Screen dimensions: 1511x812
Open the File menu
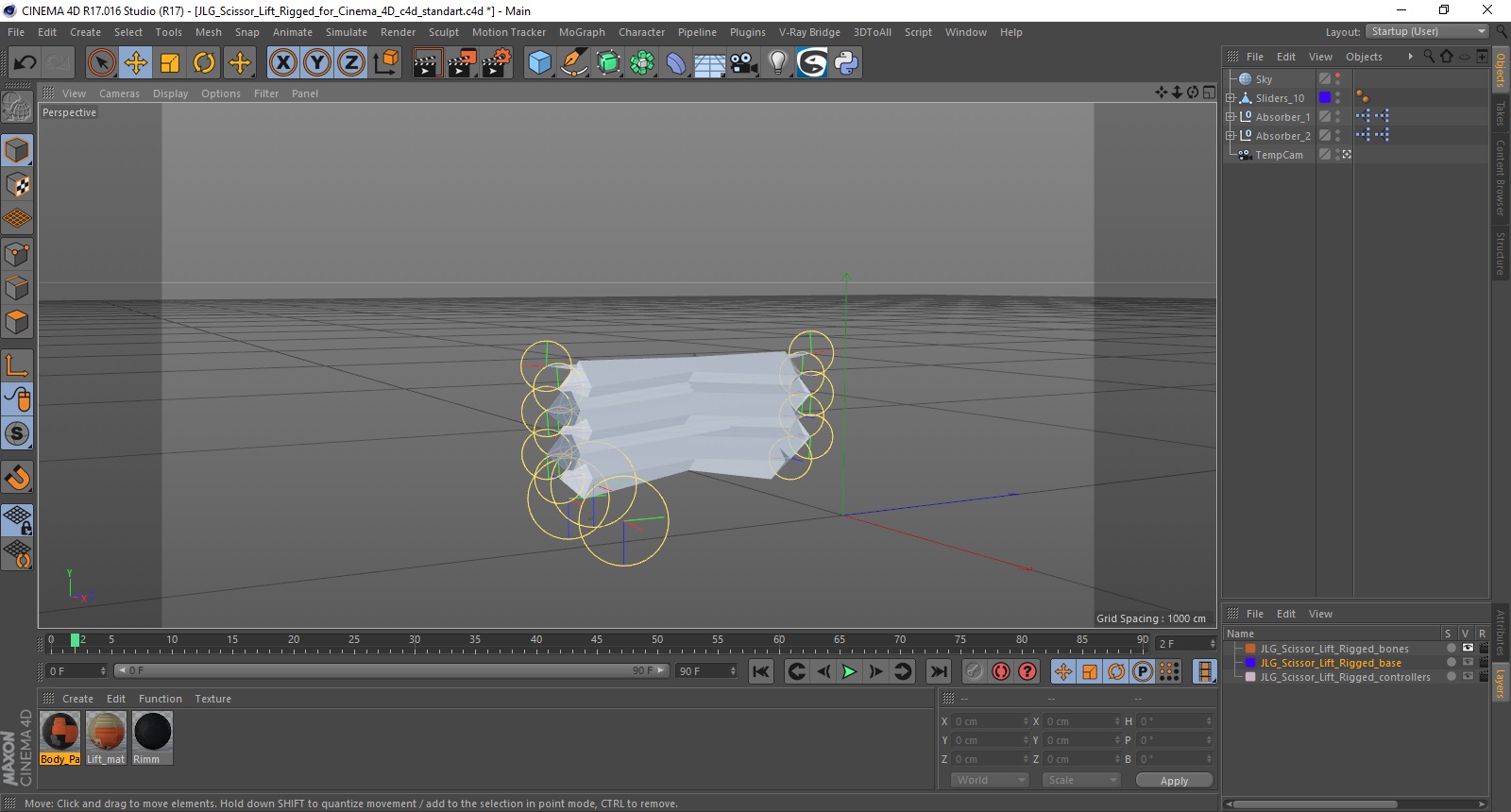pyautogui.click(x=16, y=32)
